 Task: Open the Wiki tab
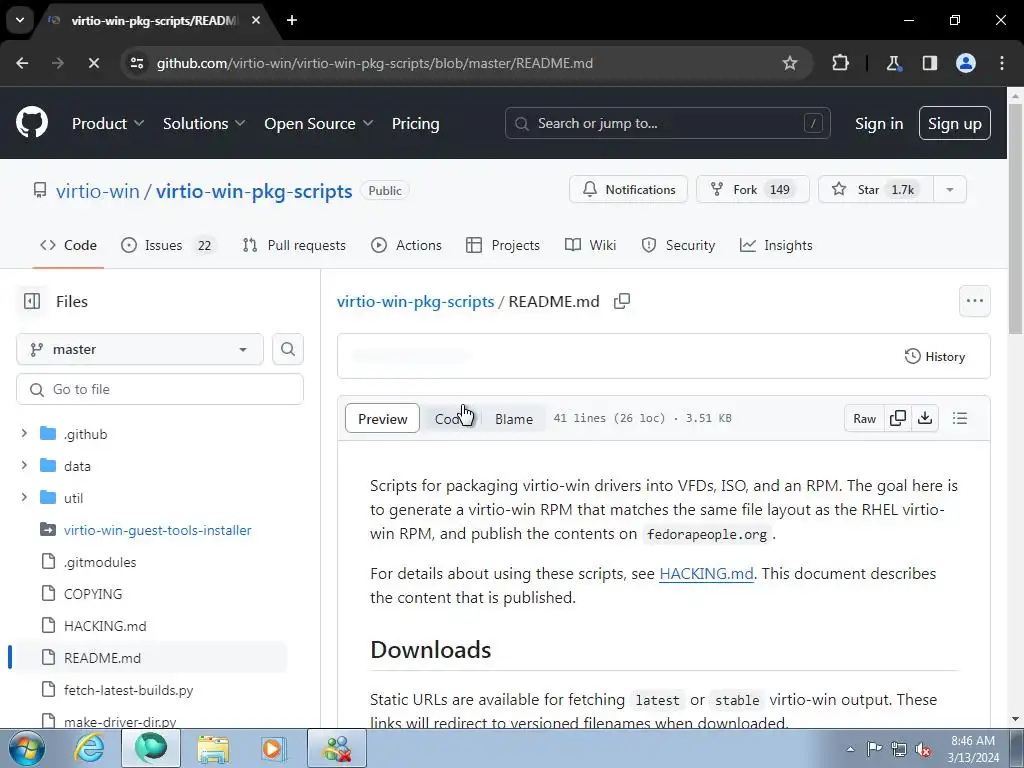[x=590, y=246]
